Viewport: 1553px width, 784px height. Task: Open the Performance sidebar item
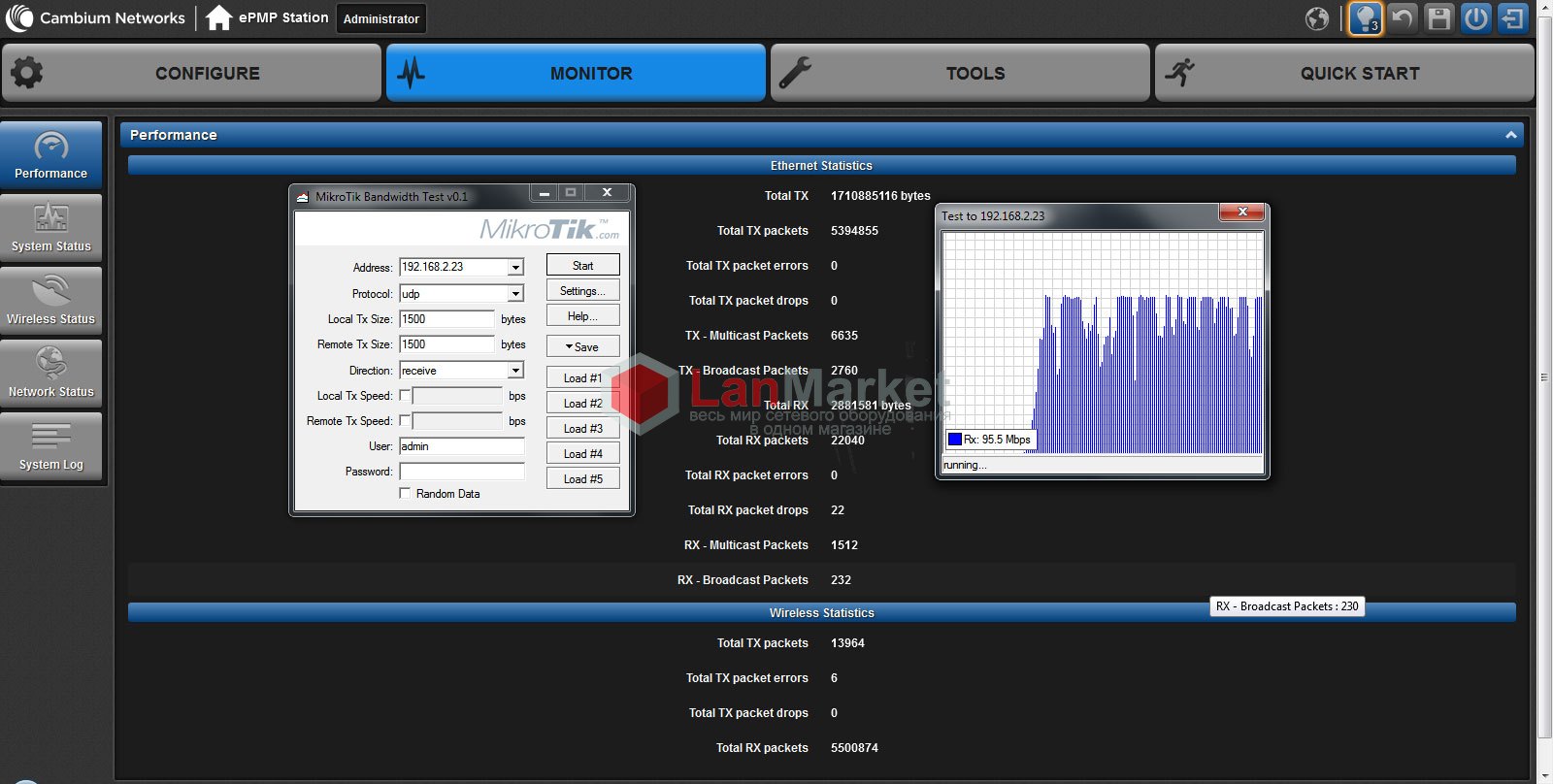[51, 155]
